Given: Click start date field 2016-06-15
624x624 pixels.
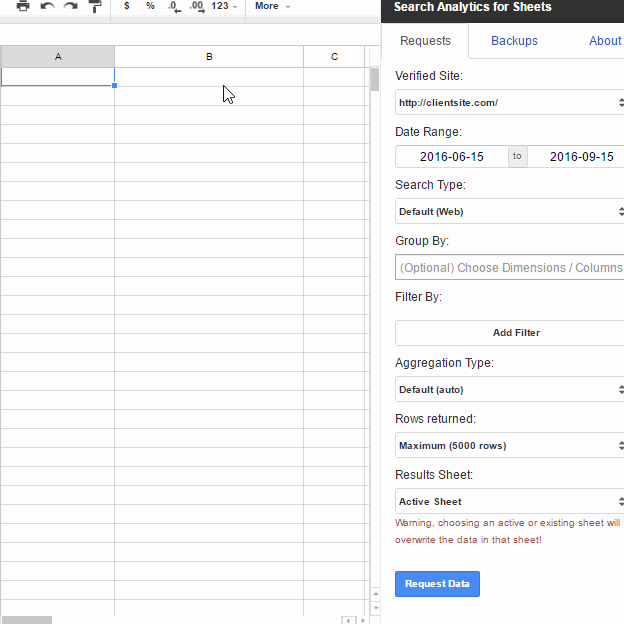Looking at the screenshot, I should [x=452, y=156].
